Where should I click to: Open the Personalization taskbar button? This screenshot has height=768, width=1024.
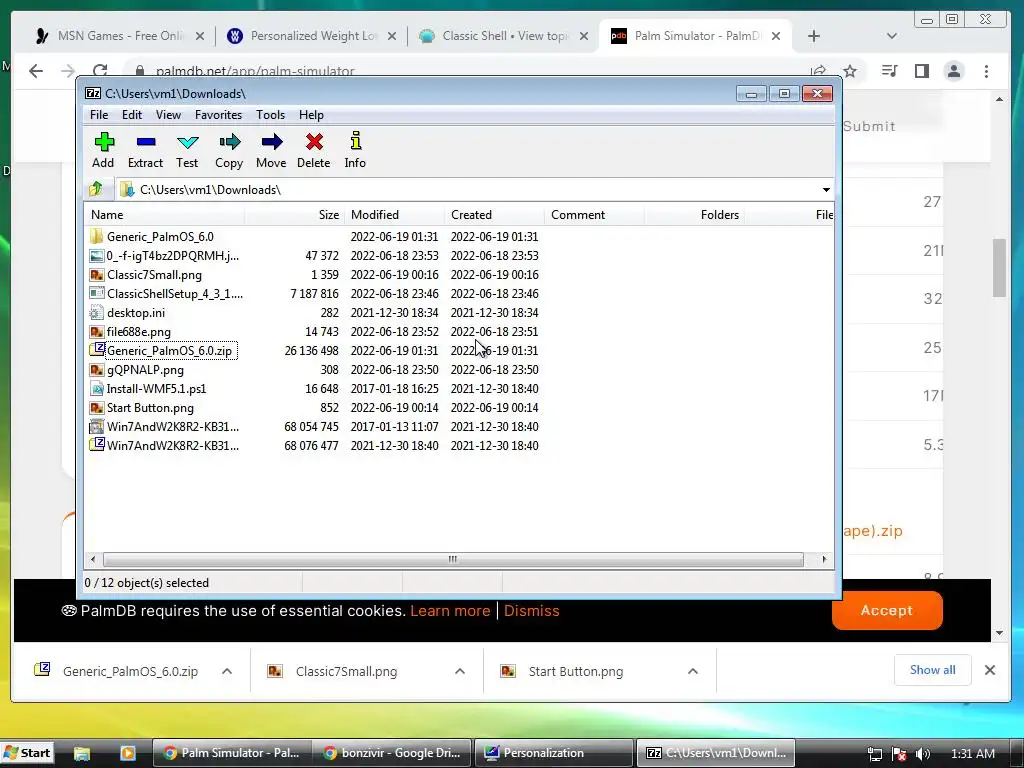[x=554, y=753]
